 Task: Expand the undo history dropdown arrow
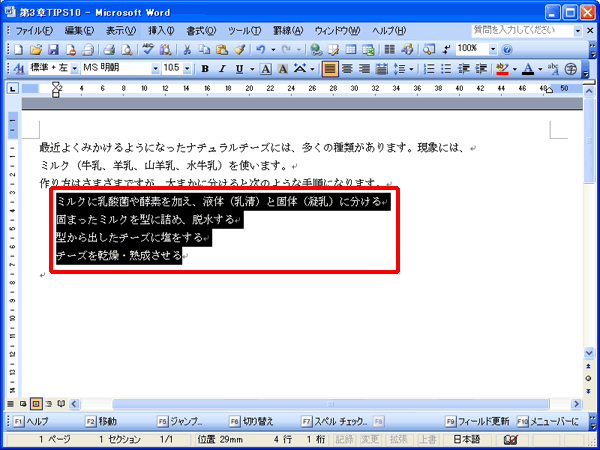(273, 49)
